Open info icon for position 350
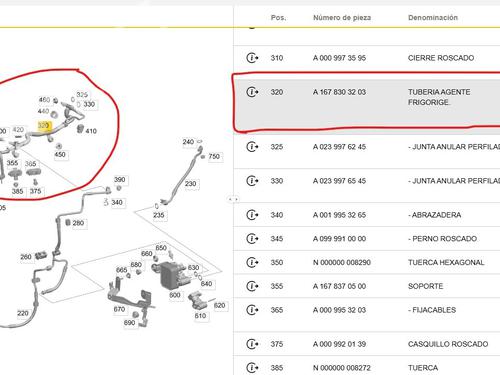The image size is (500, 375). [x=252, y=262]
